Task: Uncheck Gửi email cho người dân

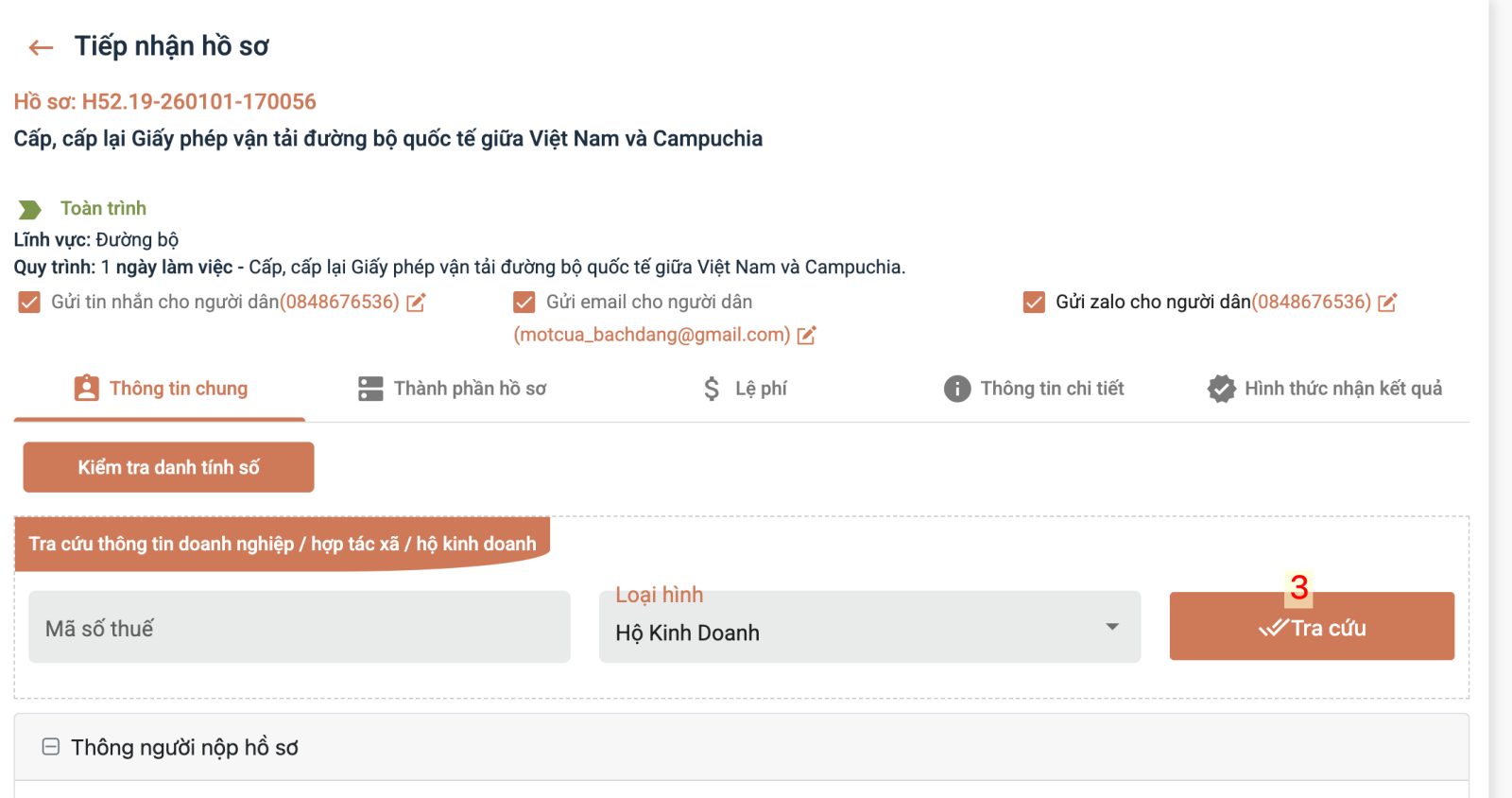Action: (x=524, y=303)
